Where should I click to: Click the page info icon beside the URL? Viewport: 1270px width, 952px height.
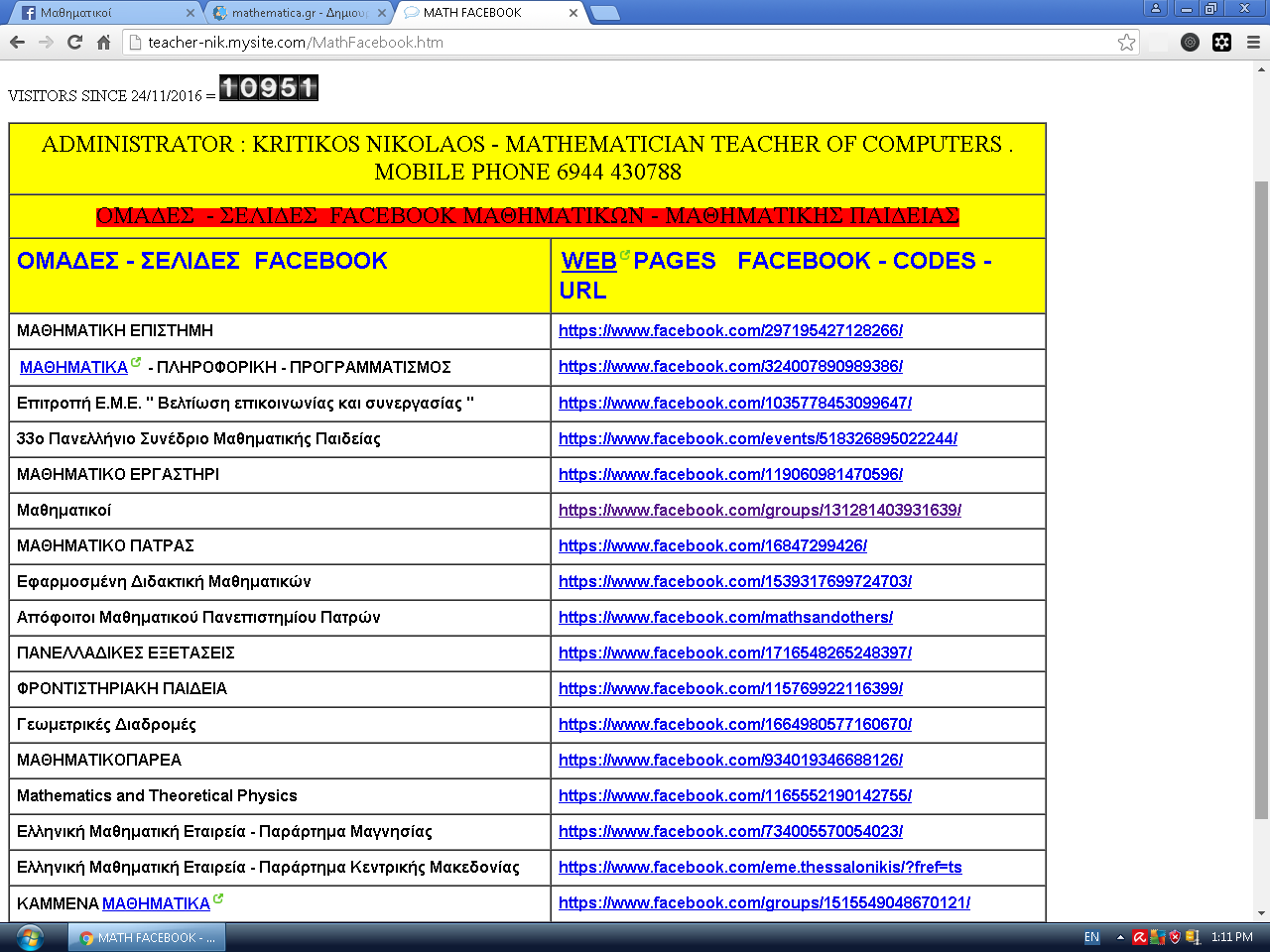click(135, 43)
